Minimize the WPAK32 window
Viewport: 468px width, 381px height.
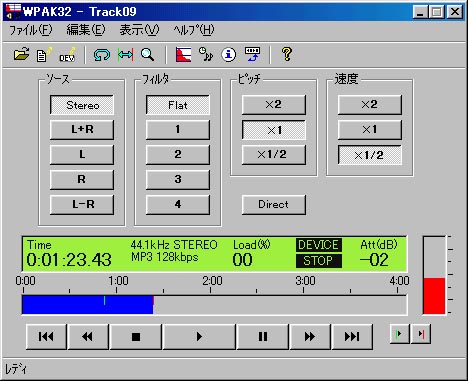click(420, 12)
